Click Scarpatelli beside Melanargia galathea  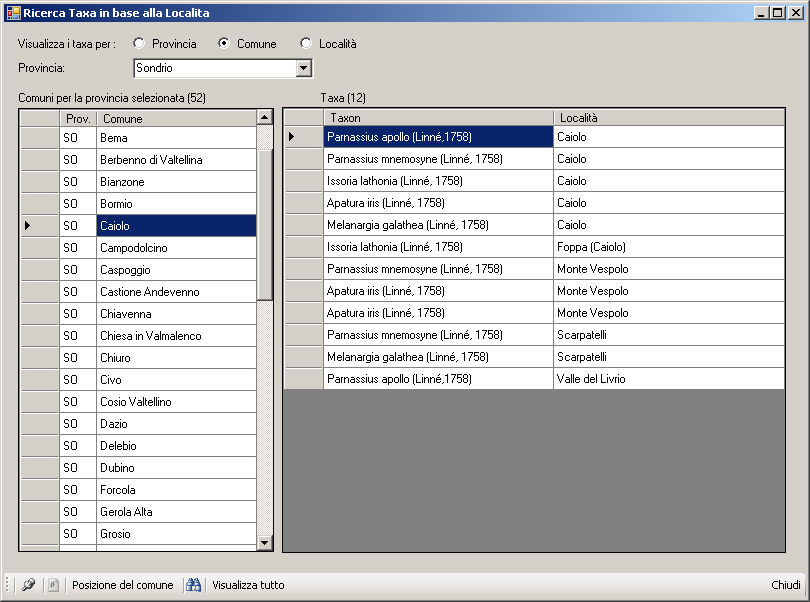pos(669,357)
